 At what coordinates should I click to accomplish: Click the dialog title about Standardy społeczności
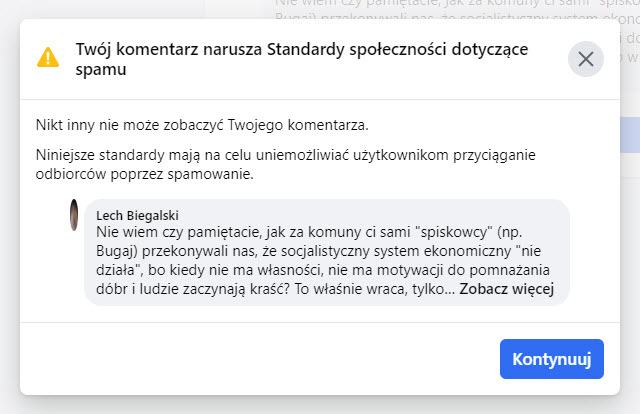pyautogui.click(x=302, y=49)
